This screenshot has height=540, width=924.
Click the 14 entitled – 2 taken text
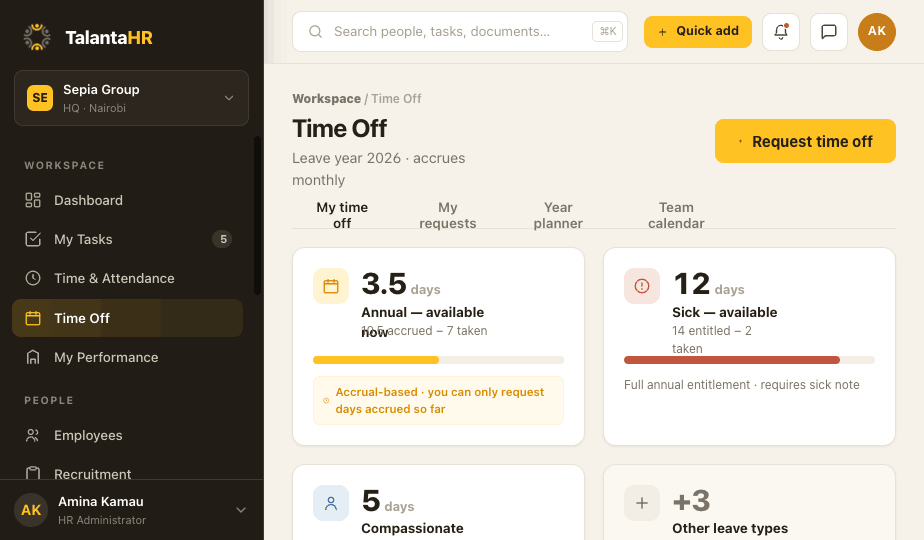click(712, 340)
